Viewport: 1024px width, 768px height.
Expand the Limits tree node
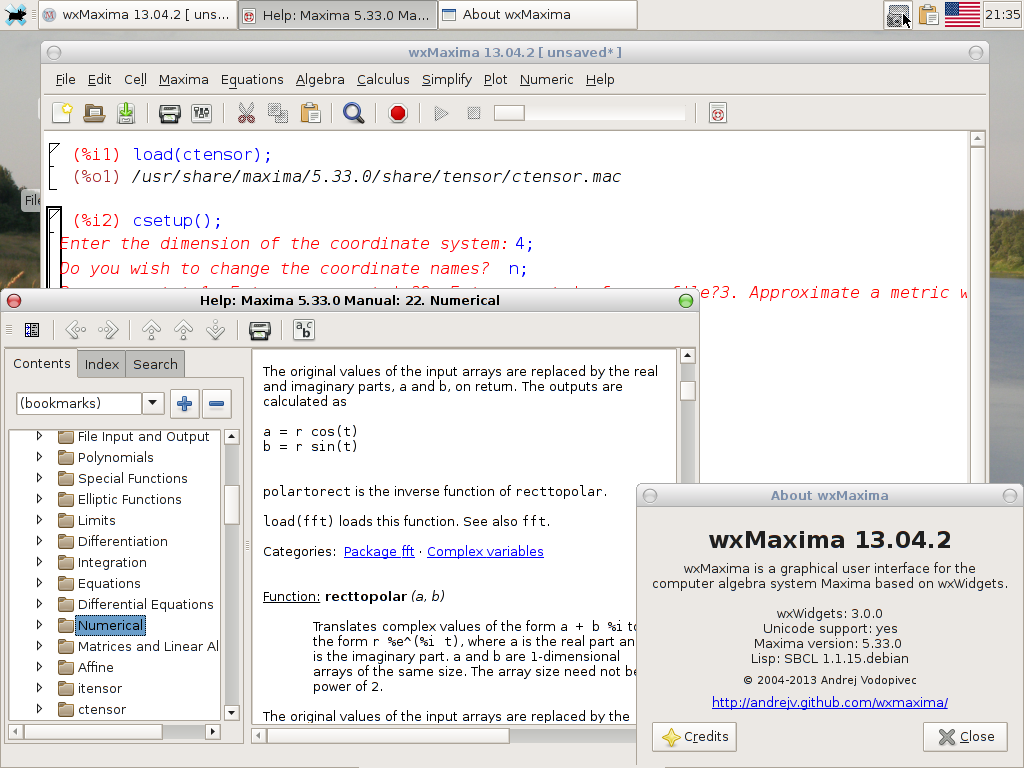pos(39,520)
